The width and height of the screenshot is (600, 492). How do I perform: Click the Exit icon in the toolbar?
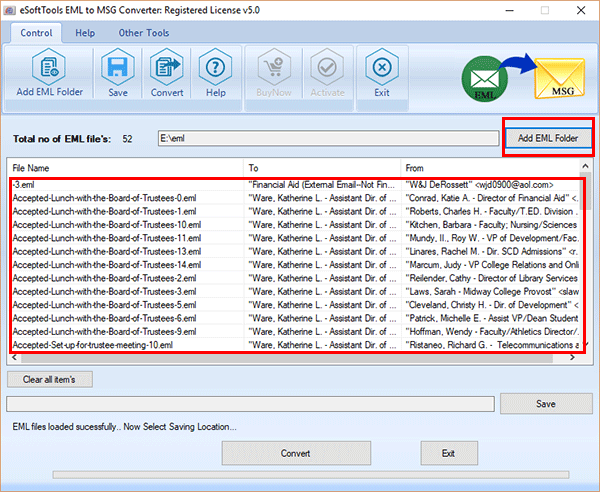[x=381, y=70]
